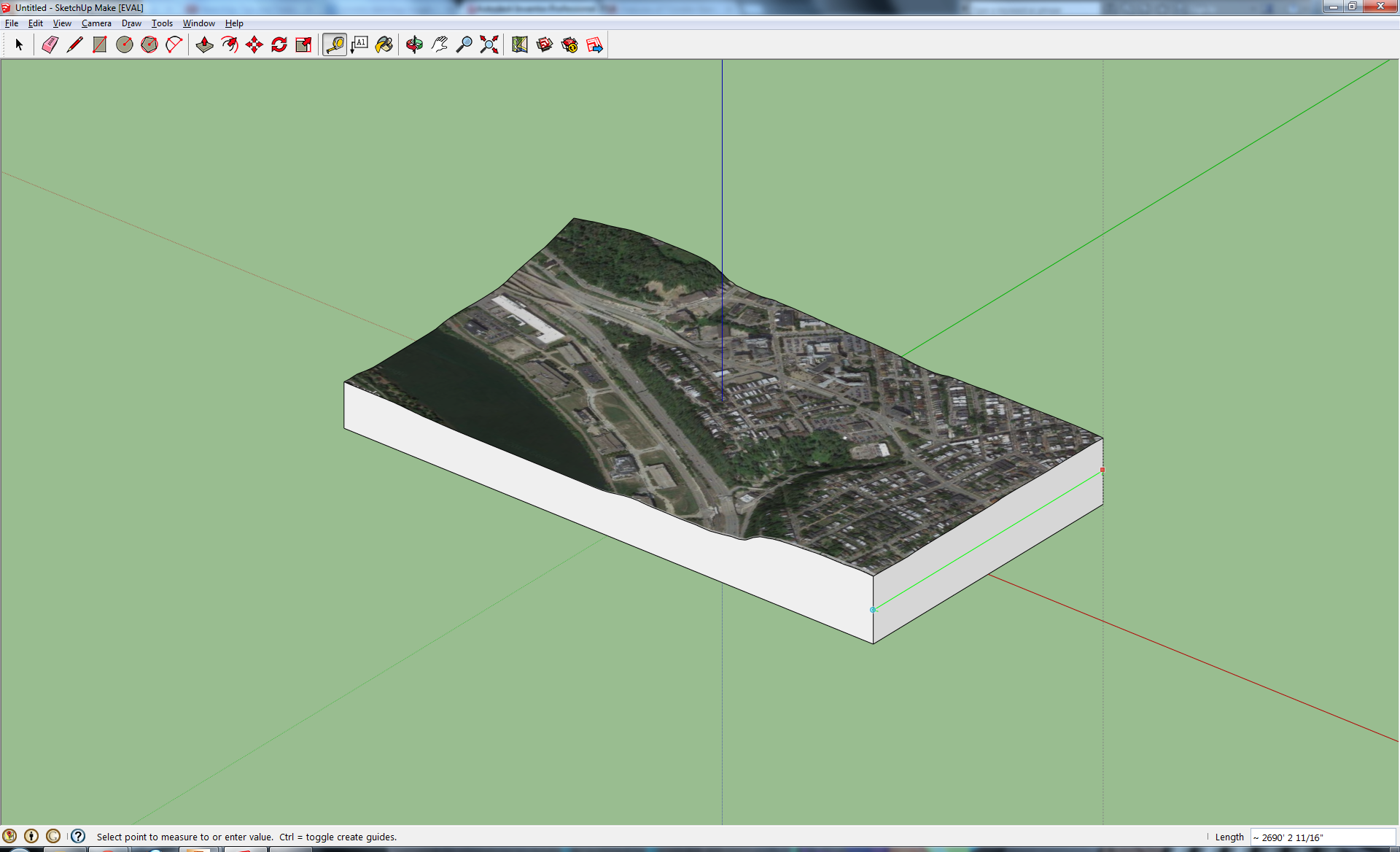The height and width of the screenshot is (852, 1400).
Task: Click the Send to LayOut icon
Action: click(594, 44)
